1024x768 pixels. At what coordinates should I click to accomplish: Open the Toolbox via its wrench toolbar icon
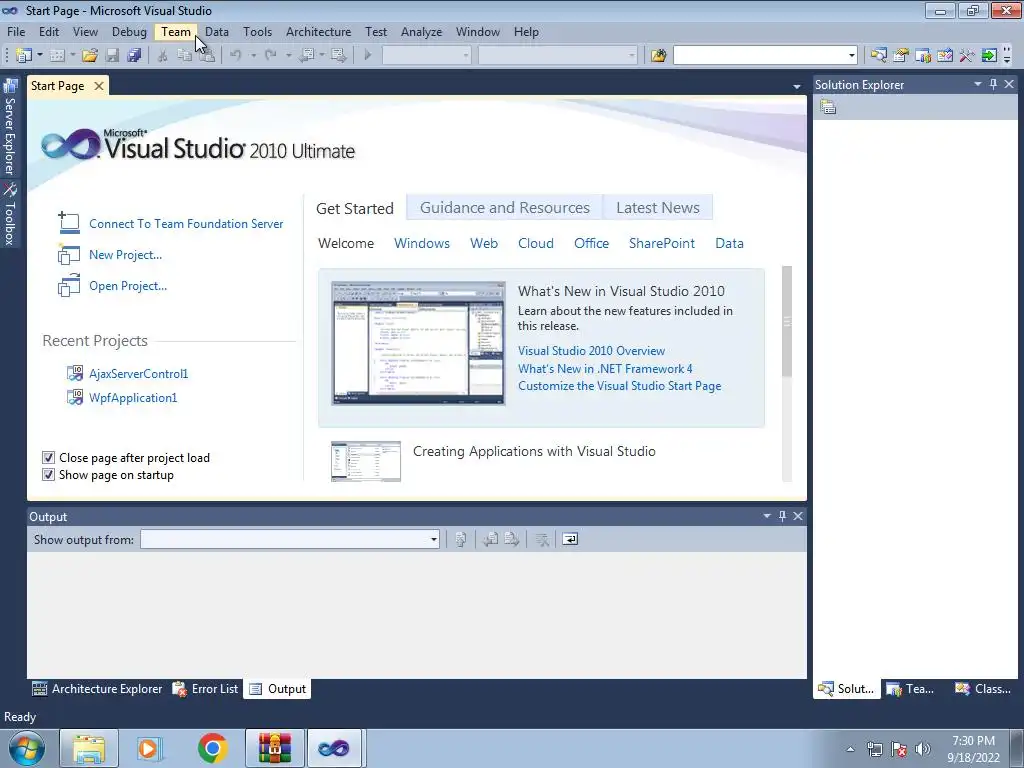967,56
